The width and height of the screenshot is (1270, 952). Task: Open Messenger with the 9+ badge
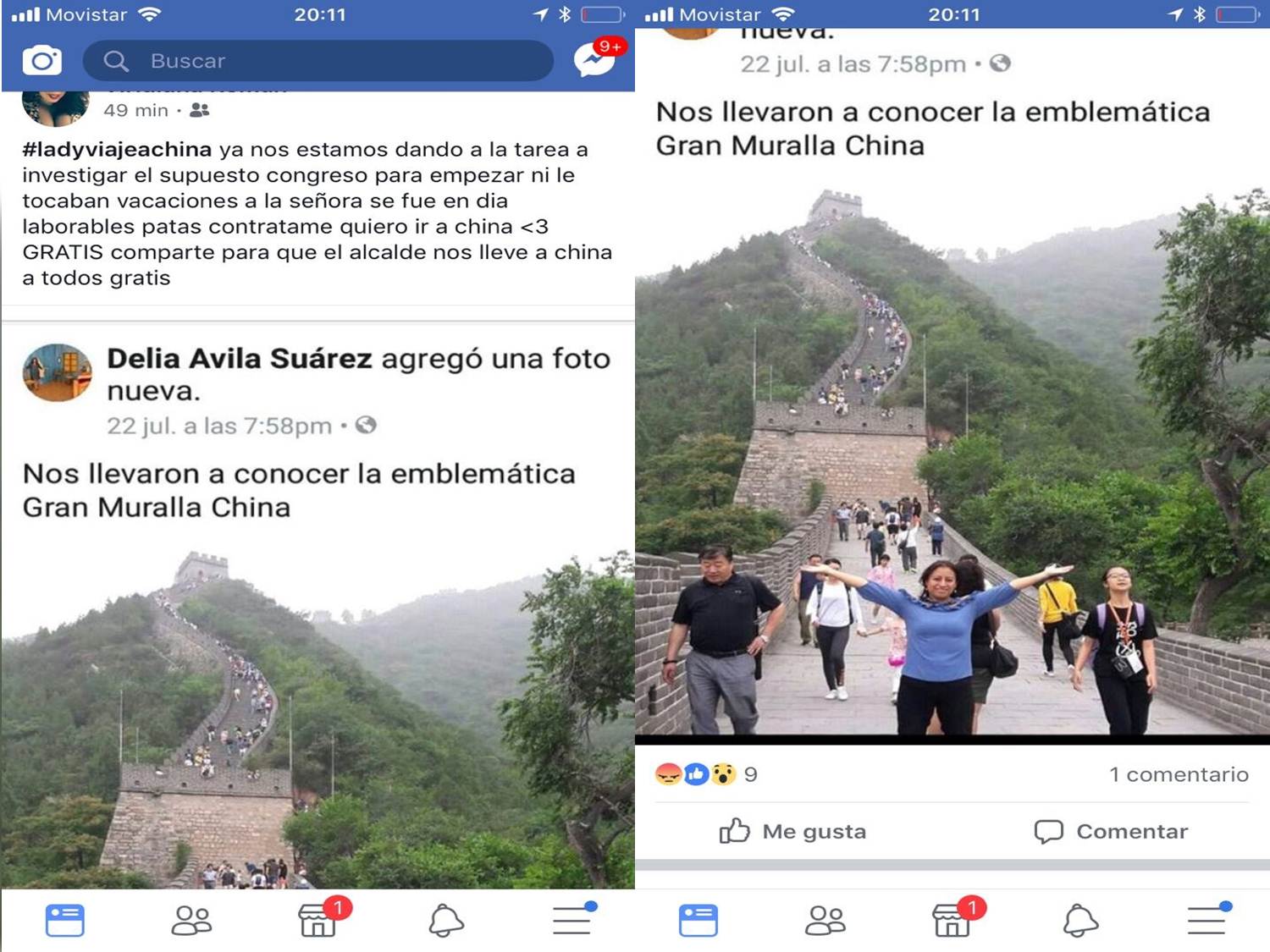(598, 58)
